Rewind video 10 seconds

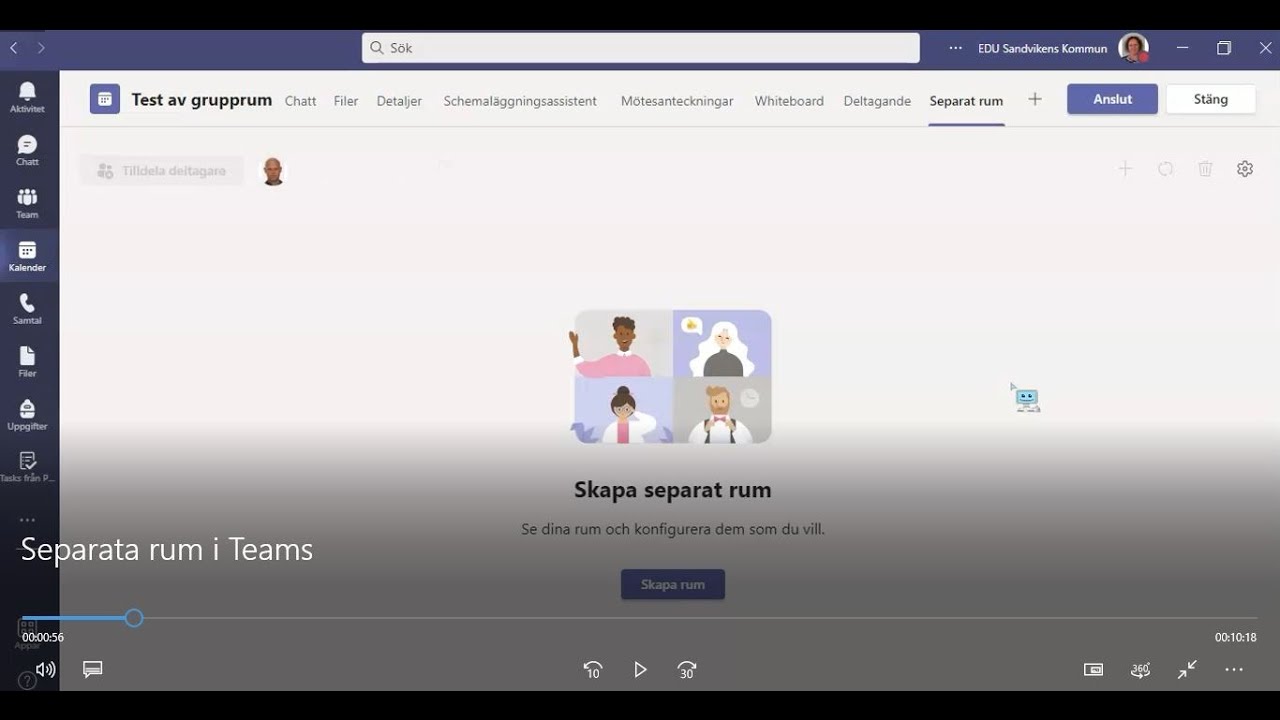(x=593, y=670)
